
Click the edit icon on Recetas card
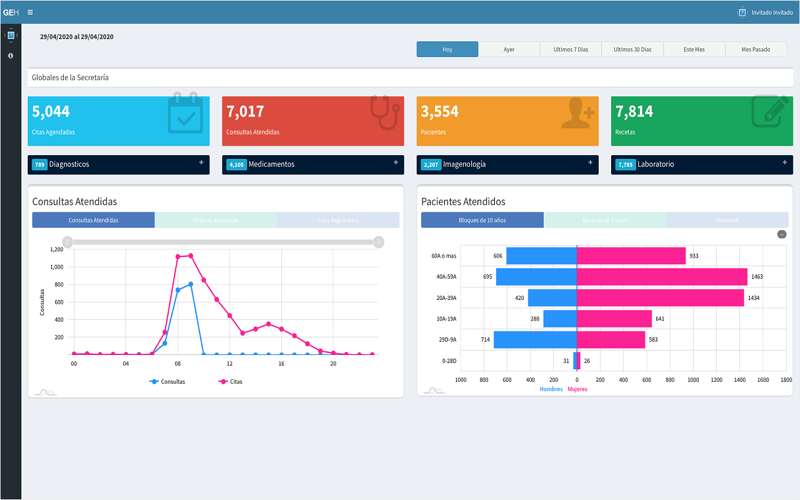770,111
